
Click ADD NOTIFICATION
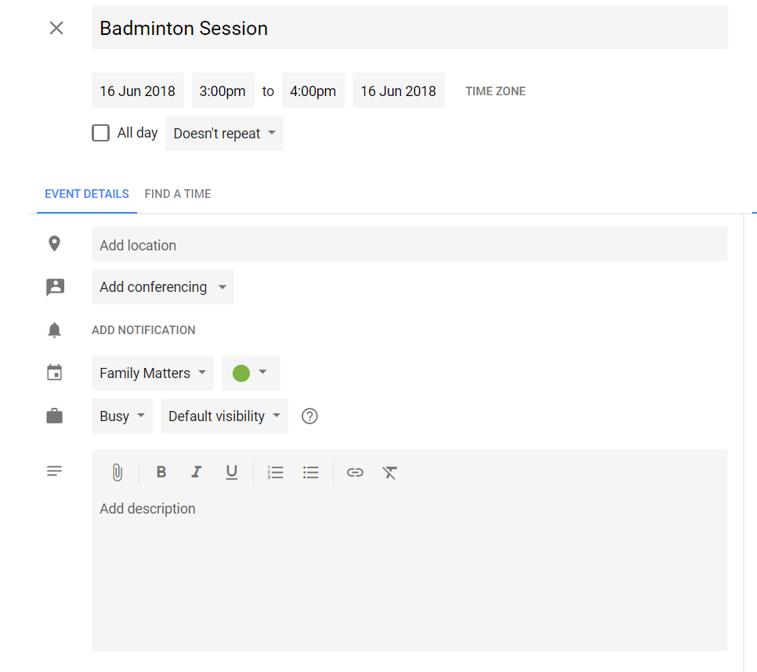(x=143, y=330)
